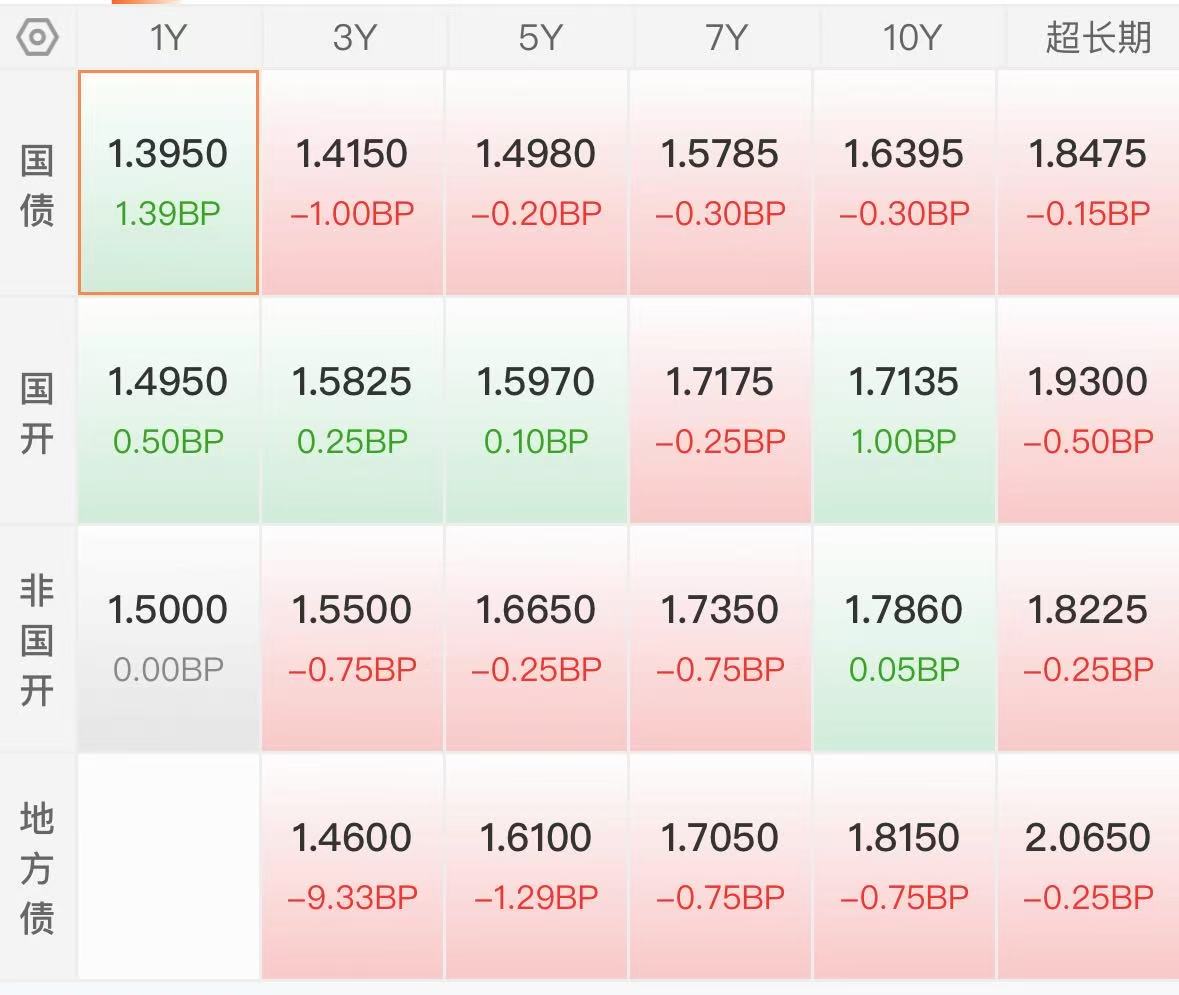Select the 1Y column header
1179x995 pixels.
point(168,38)
